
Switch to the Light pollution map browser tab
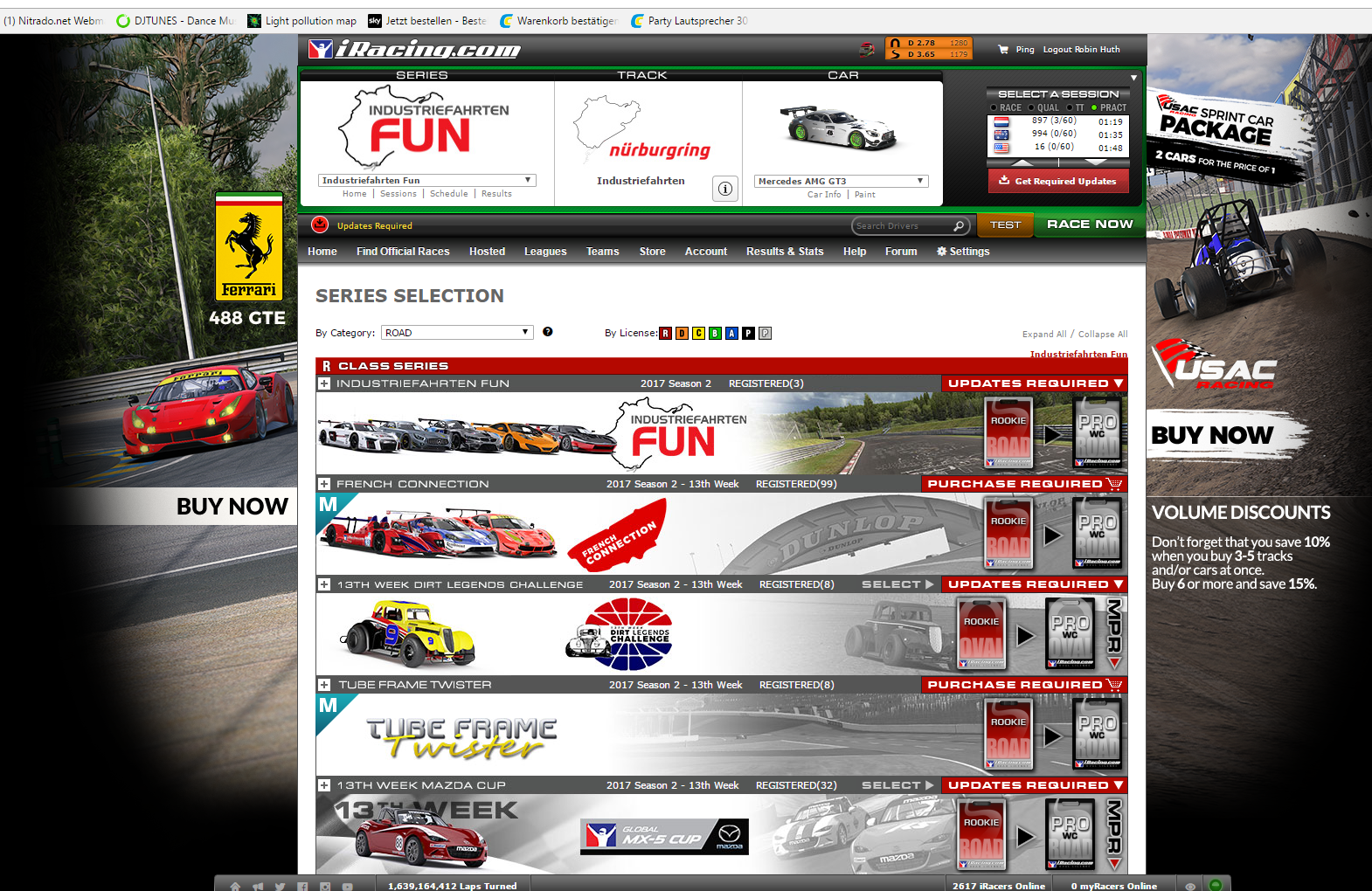click(301, 21)
